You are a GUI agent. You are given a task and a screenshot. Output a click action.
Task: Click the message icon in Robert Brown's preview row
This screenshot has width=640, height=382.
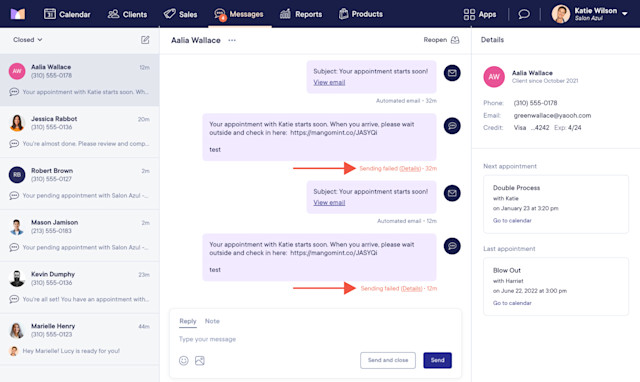click(x=14, y=195)
